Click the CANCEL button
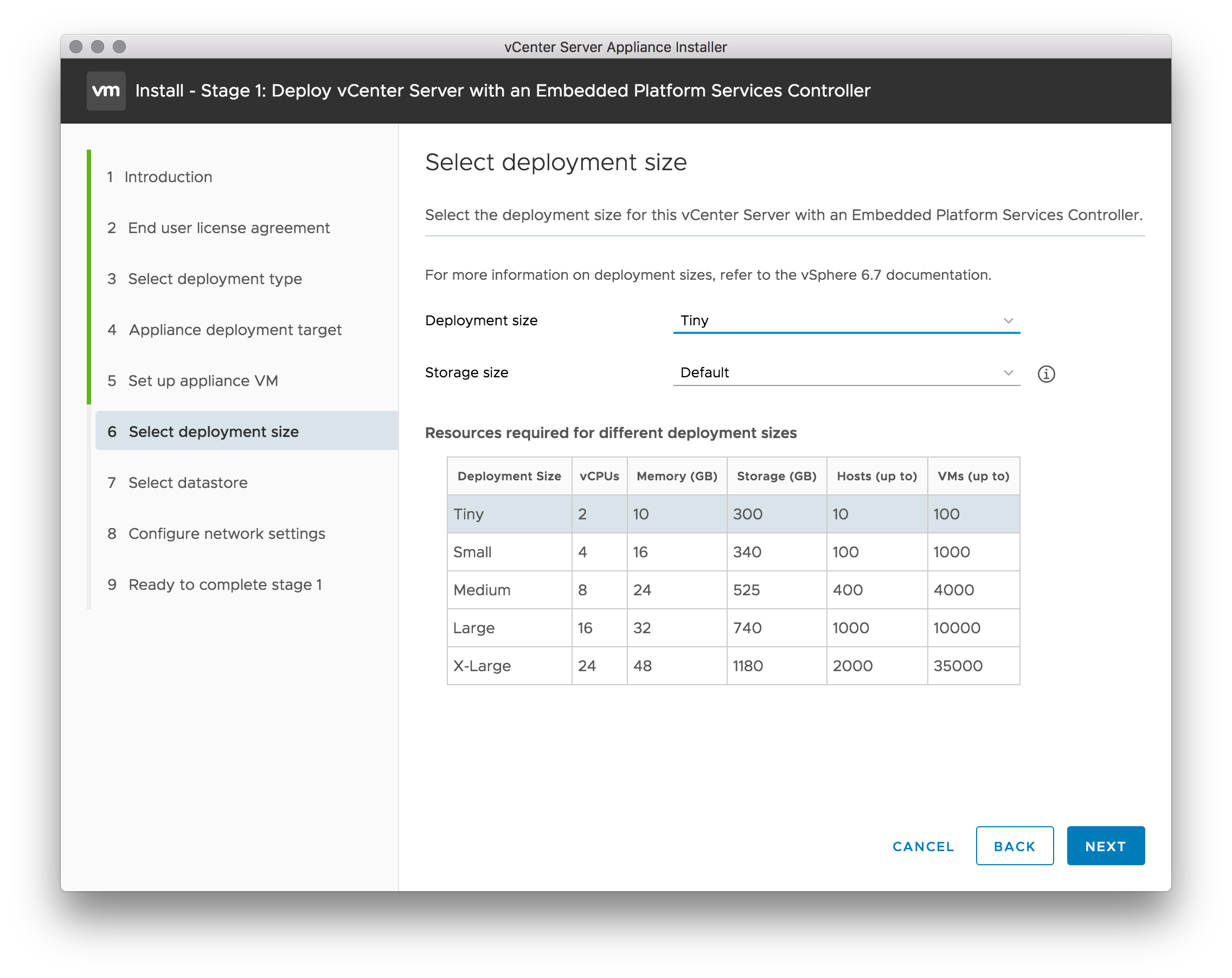The height and width of the screenshot is (978, 1232). point(923,846)
